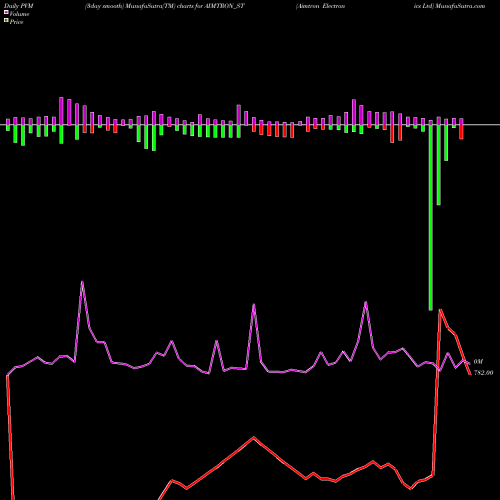500x500 pixels.
Task: Click the highest peak of the magenta volume line
Action: point(82,282)
